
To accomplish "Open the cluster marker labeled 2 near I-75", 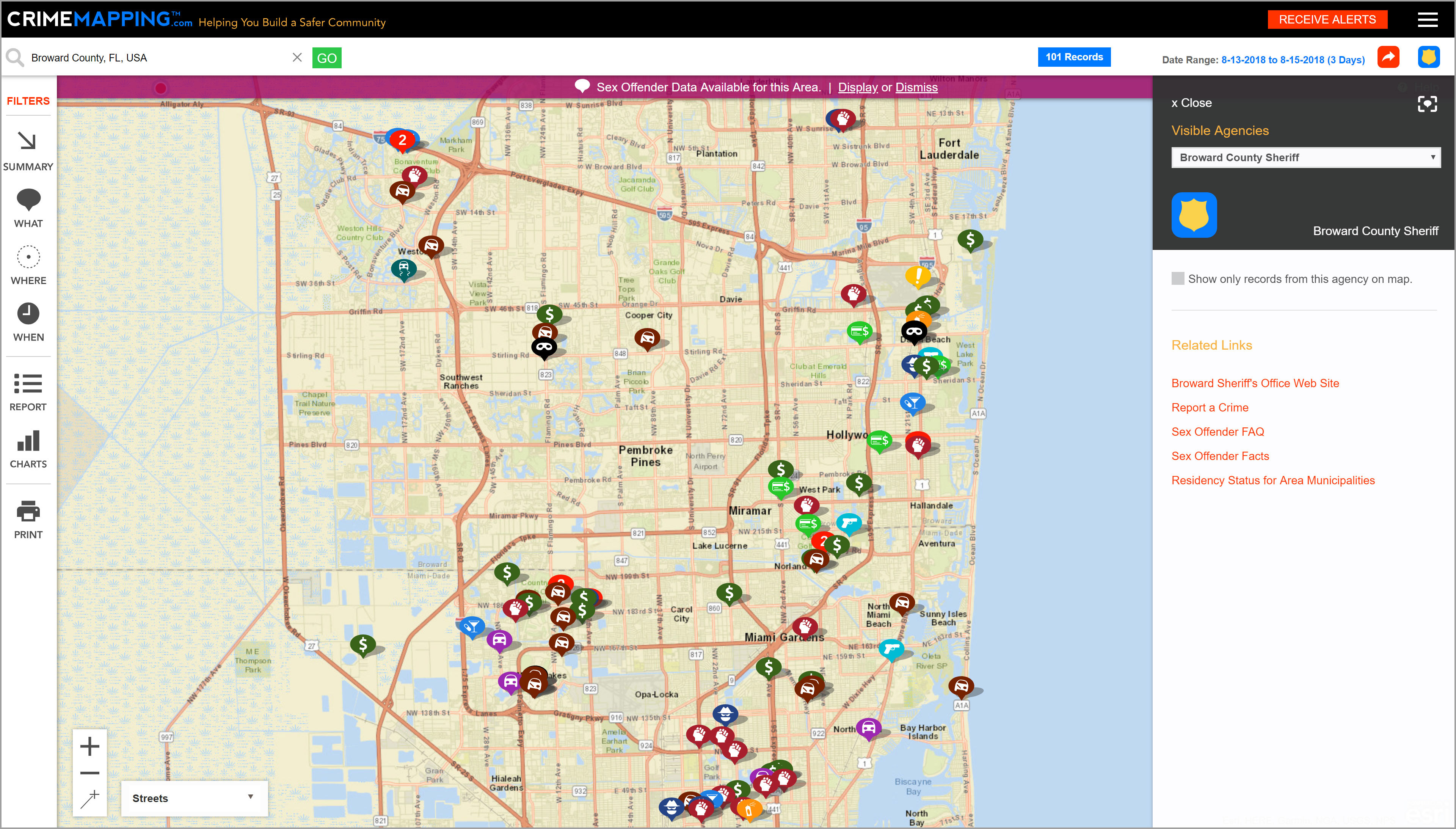I will pos(402,140).
